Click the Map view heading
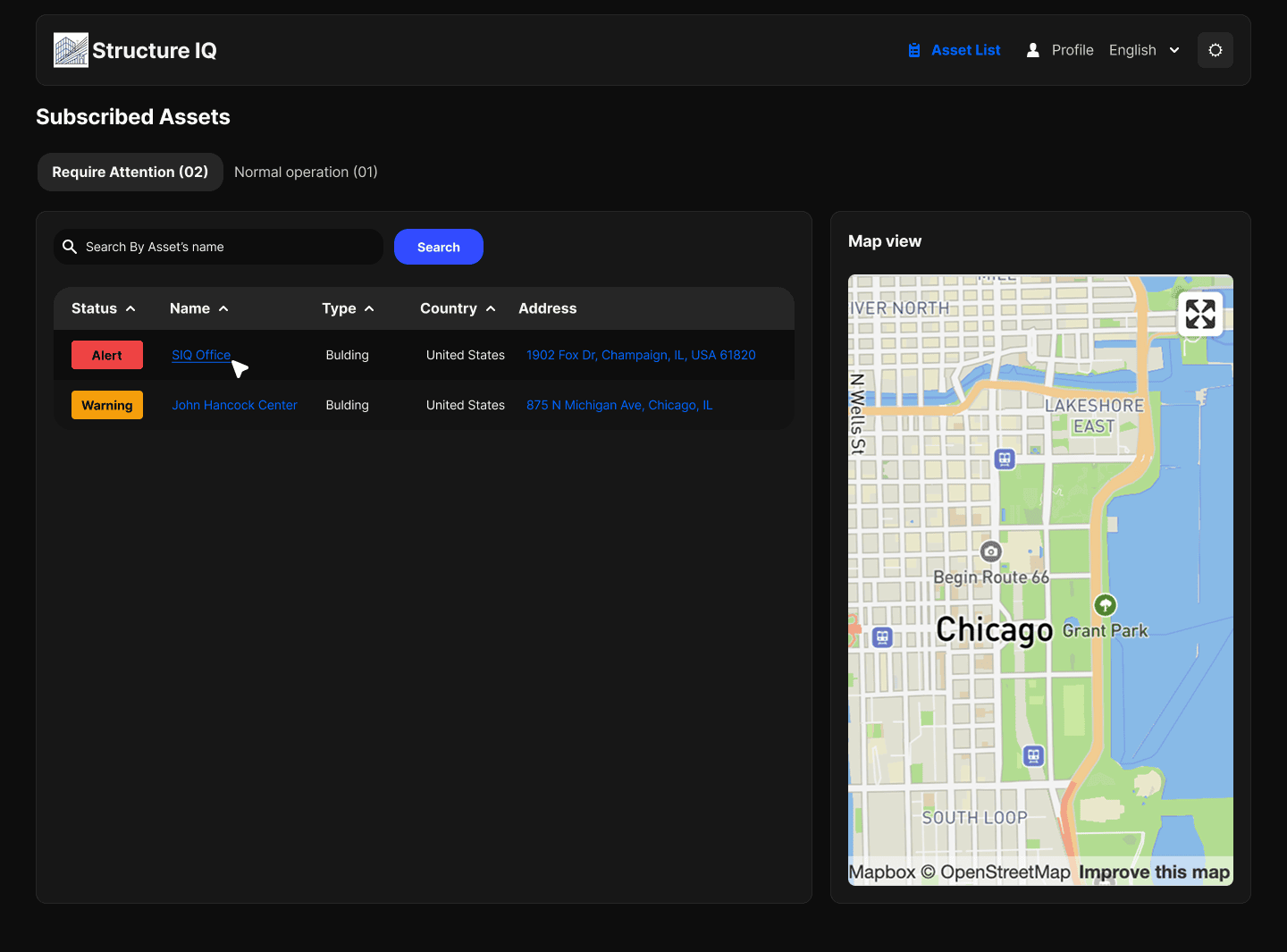Viewport: 1287px width, 952px height. click(x=885, y=241)
